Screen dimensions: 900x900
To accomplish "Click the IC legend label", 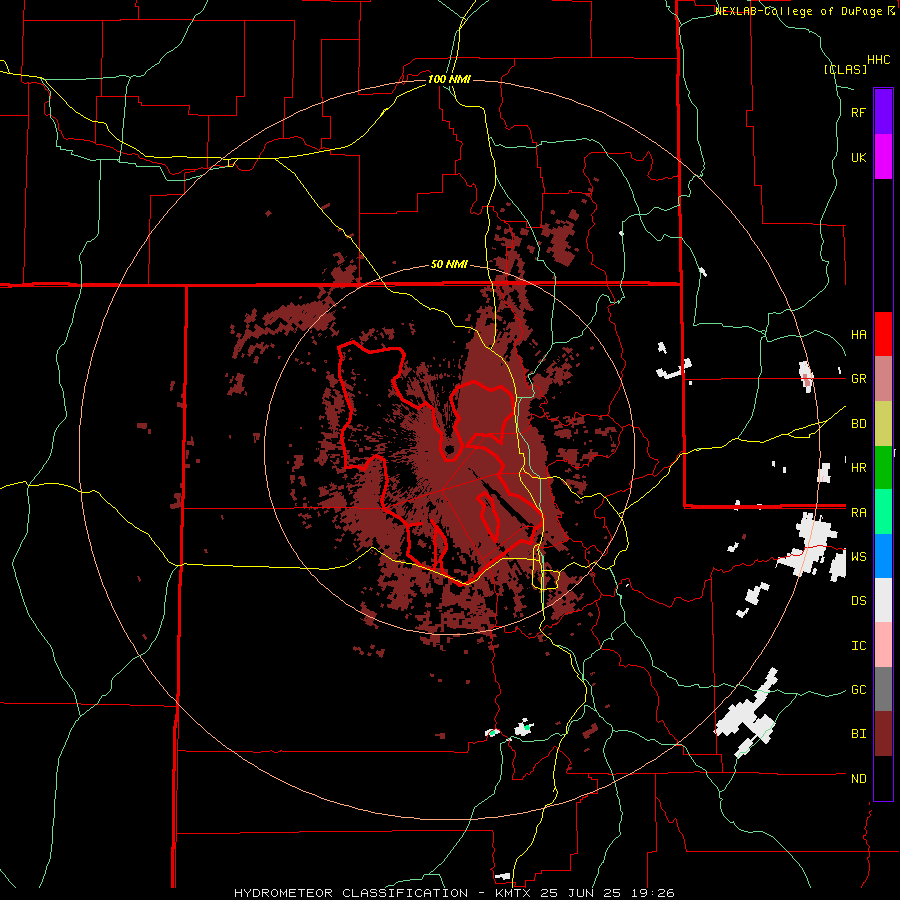I will click(858, 646).
